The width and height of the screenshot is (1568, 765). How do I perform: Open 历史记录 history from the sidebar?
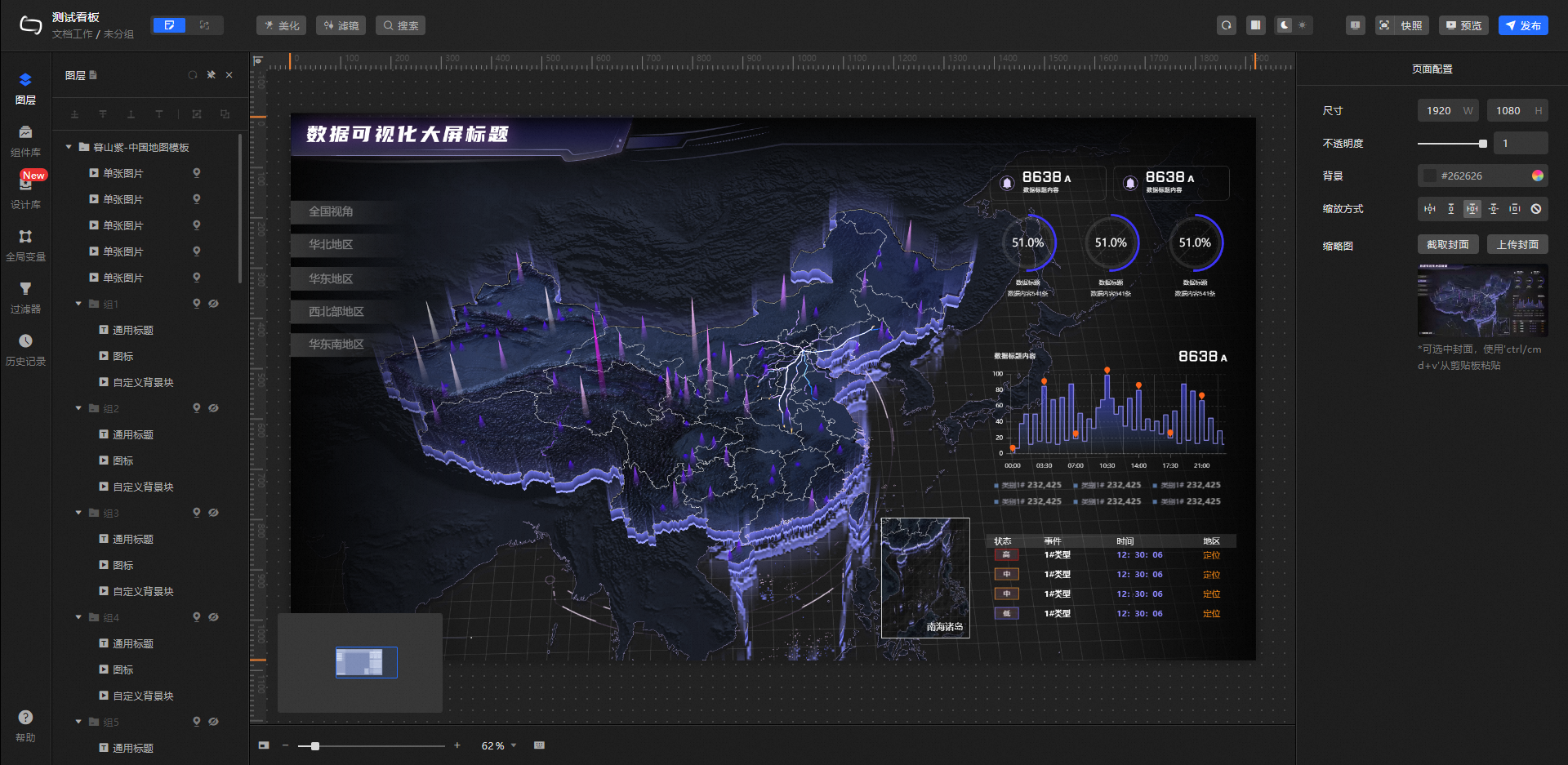[25, 349]
